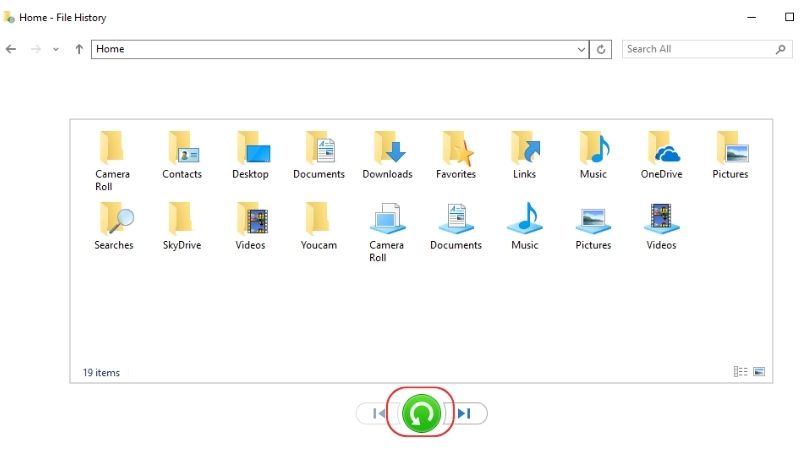800x450 pixels.
Task: Switch to large icons view layout
Action: point(759,371)
